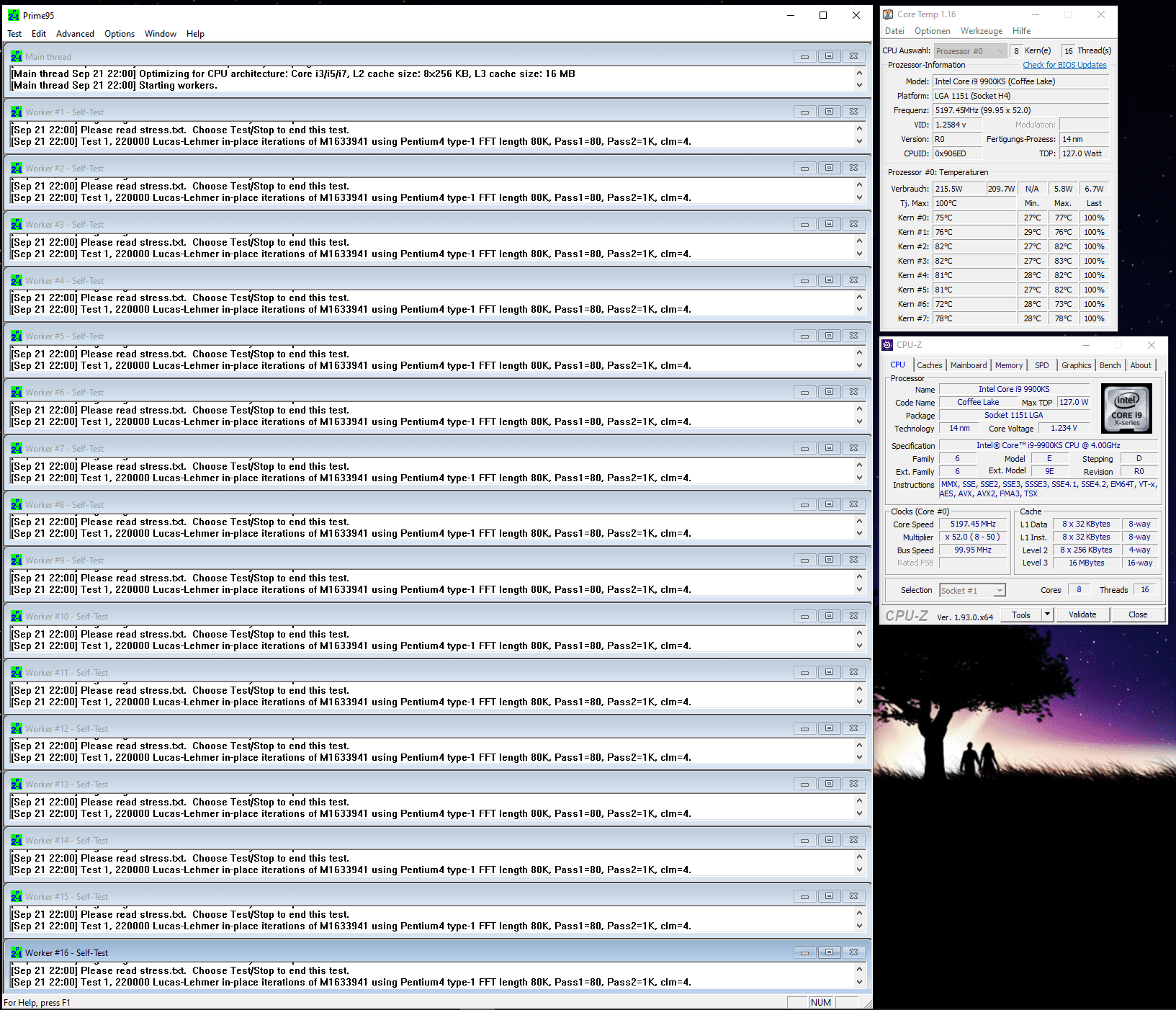Viewport: 1176px width, 1010px height.
Task: Click the NUM indicator in Prime95 status bar
Action: (821, 1002)
